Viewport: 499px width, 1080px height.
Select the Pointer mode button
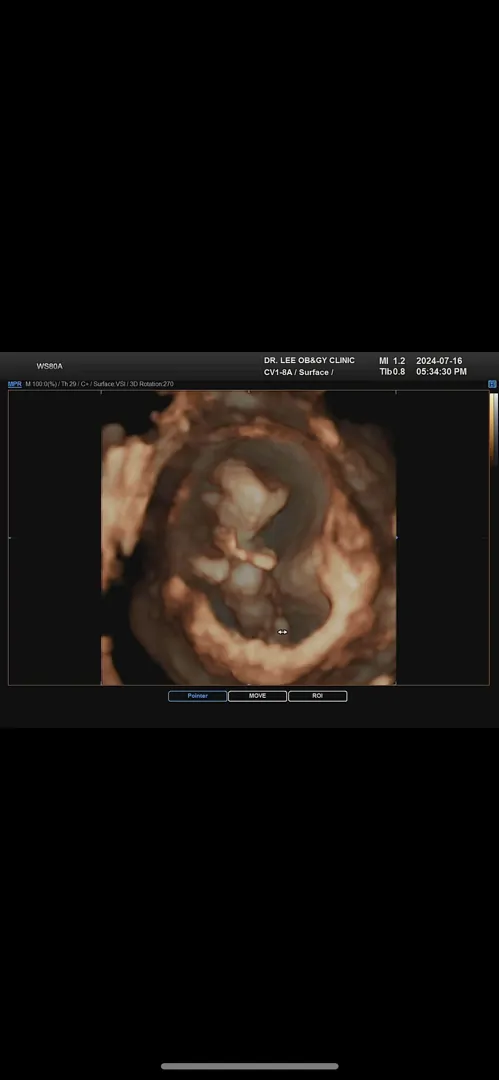coord(197,696)
